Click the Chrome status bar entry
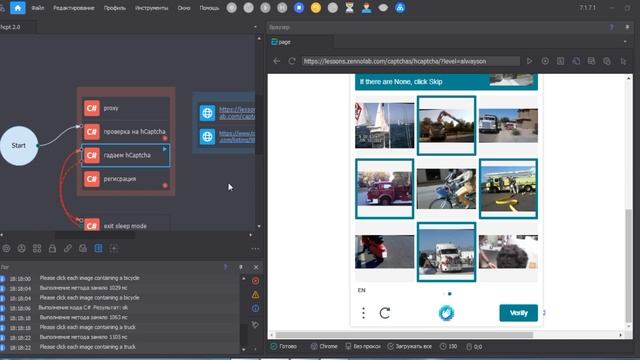The height and width of the screenshot is (360, 640). pyautogui.click(x=324, y=347)
